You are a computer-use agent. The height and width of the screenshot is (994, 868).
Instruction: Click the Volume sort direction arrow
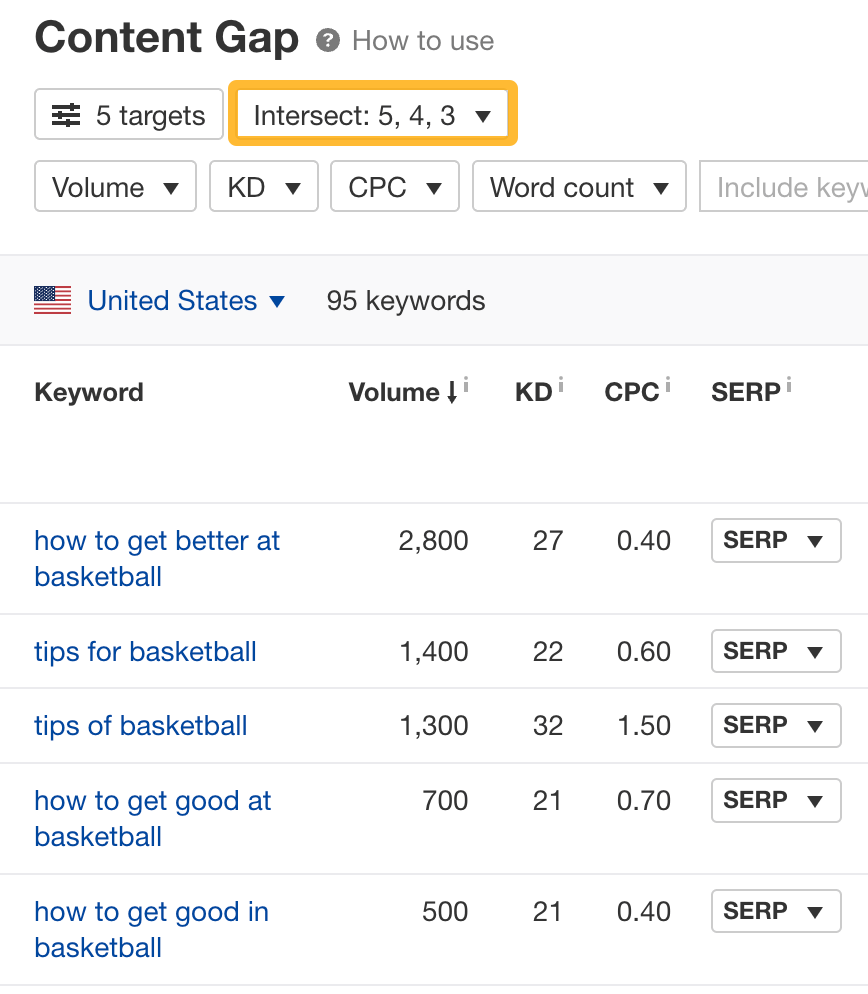(453, 393)
